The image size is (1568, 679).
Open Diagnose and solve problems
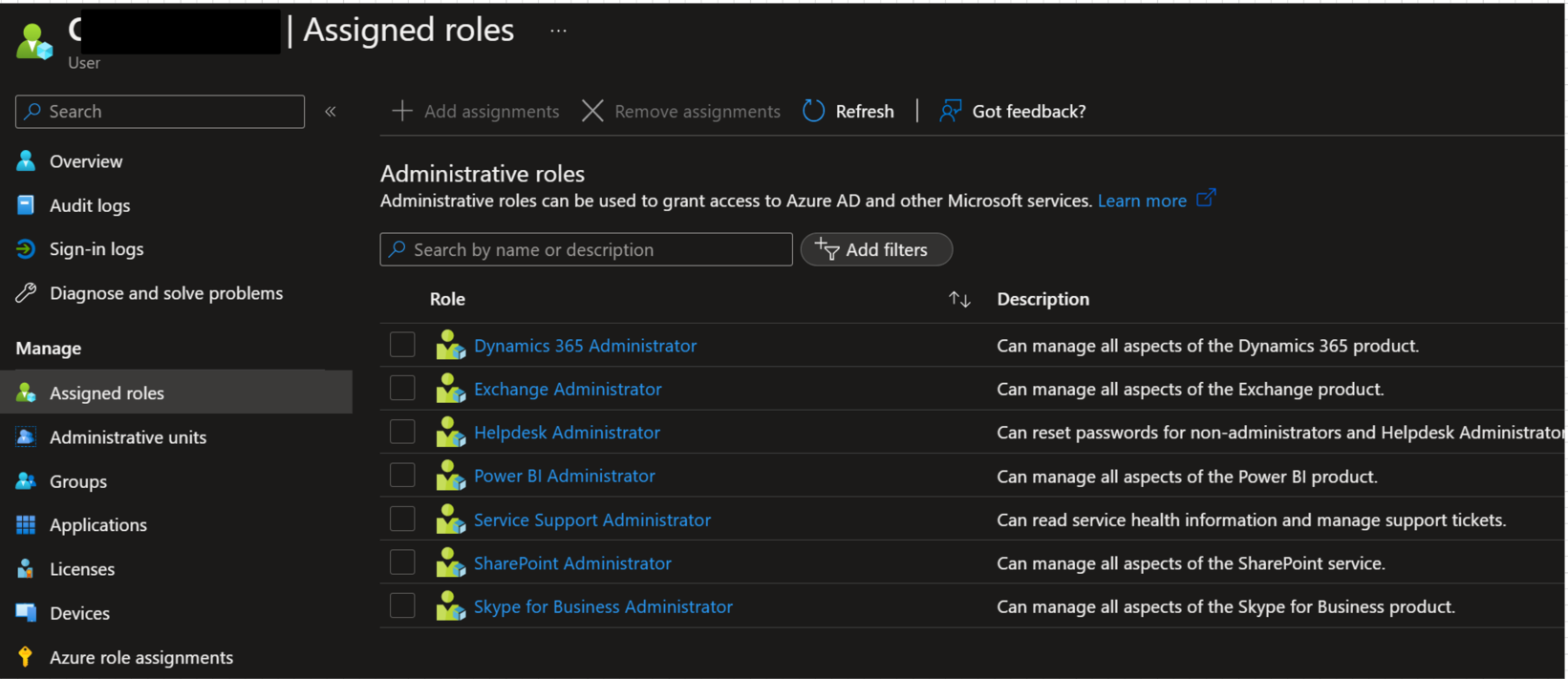[166, 293]
